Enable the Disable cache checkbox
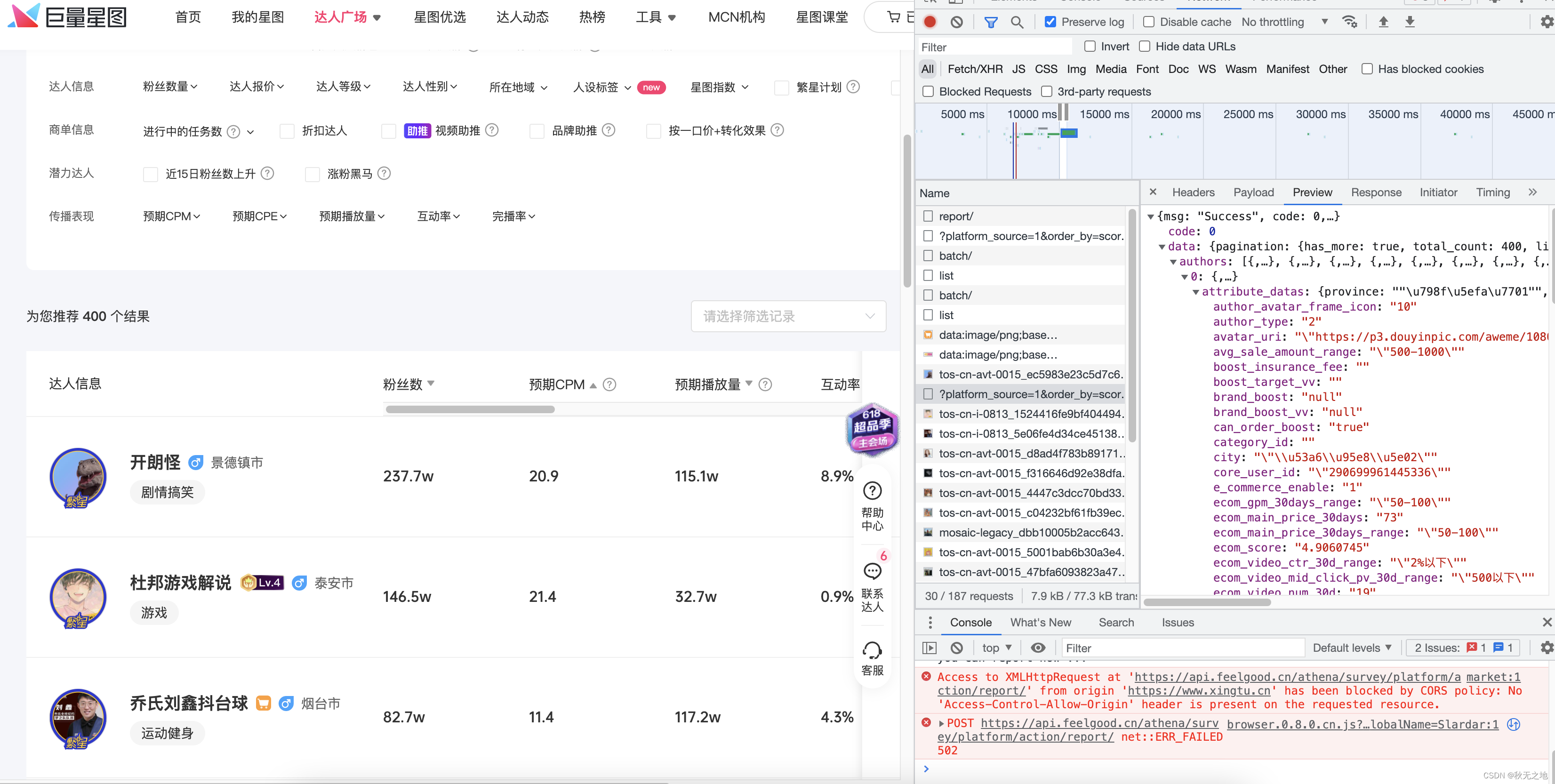This screenshot has height=784, width=1555. (x=1149, y=22)
